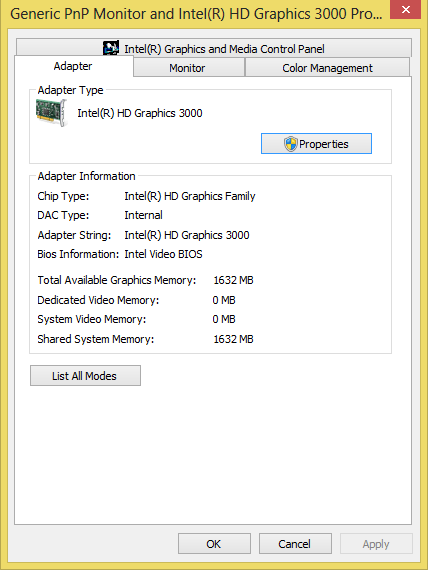The height and width of the screenshot is (570, 428).
Task: Click the List All Modes button
Action: [x=85, y=376]
